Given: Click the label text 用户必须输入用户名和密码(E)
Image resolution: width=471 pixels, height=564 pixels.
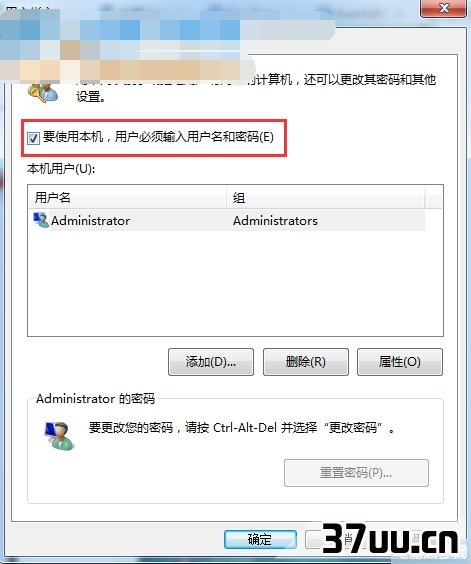Looking at the screenshot, I should pos(194,137).
